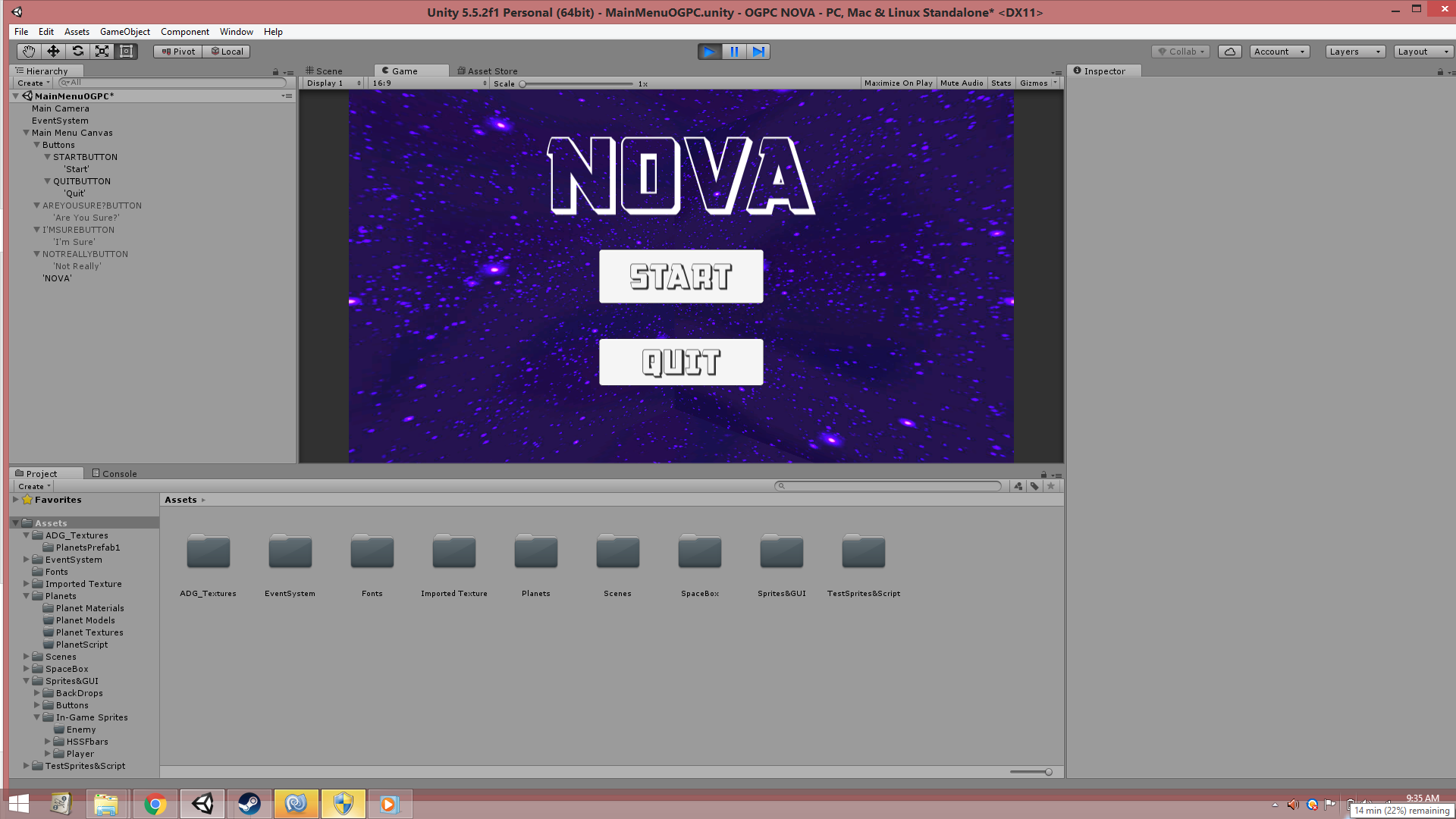1456x819 pixels.
Task: Select the Rotate tool
Action: tap(77, 52)
